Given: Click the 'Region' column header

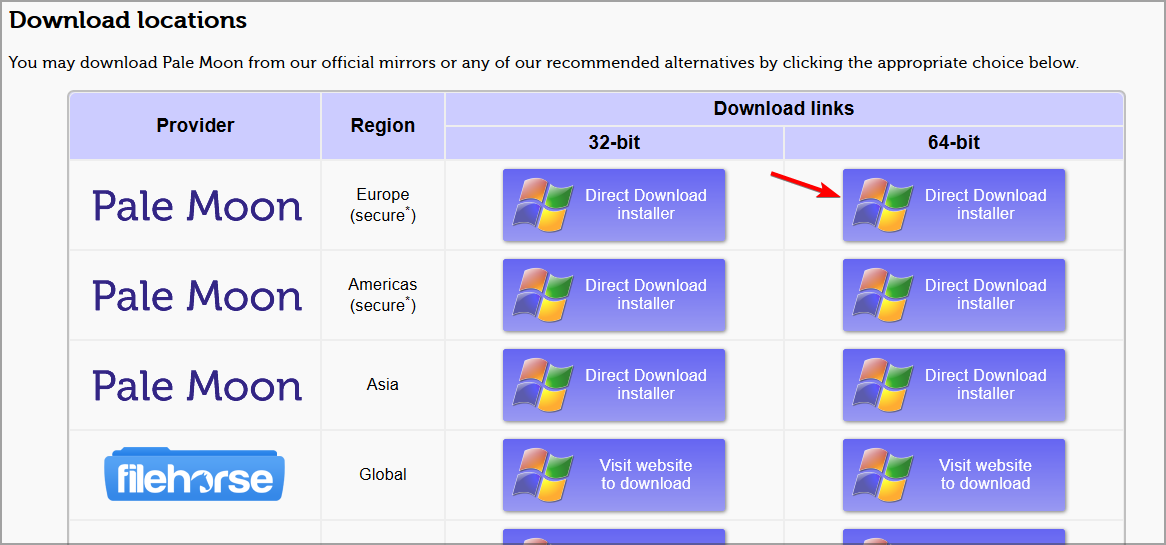Looking at the screenshot, I should coord(383,126).
